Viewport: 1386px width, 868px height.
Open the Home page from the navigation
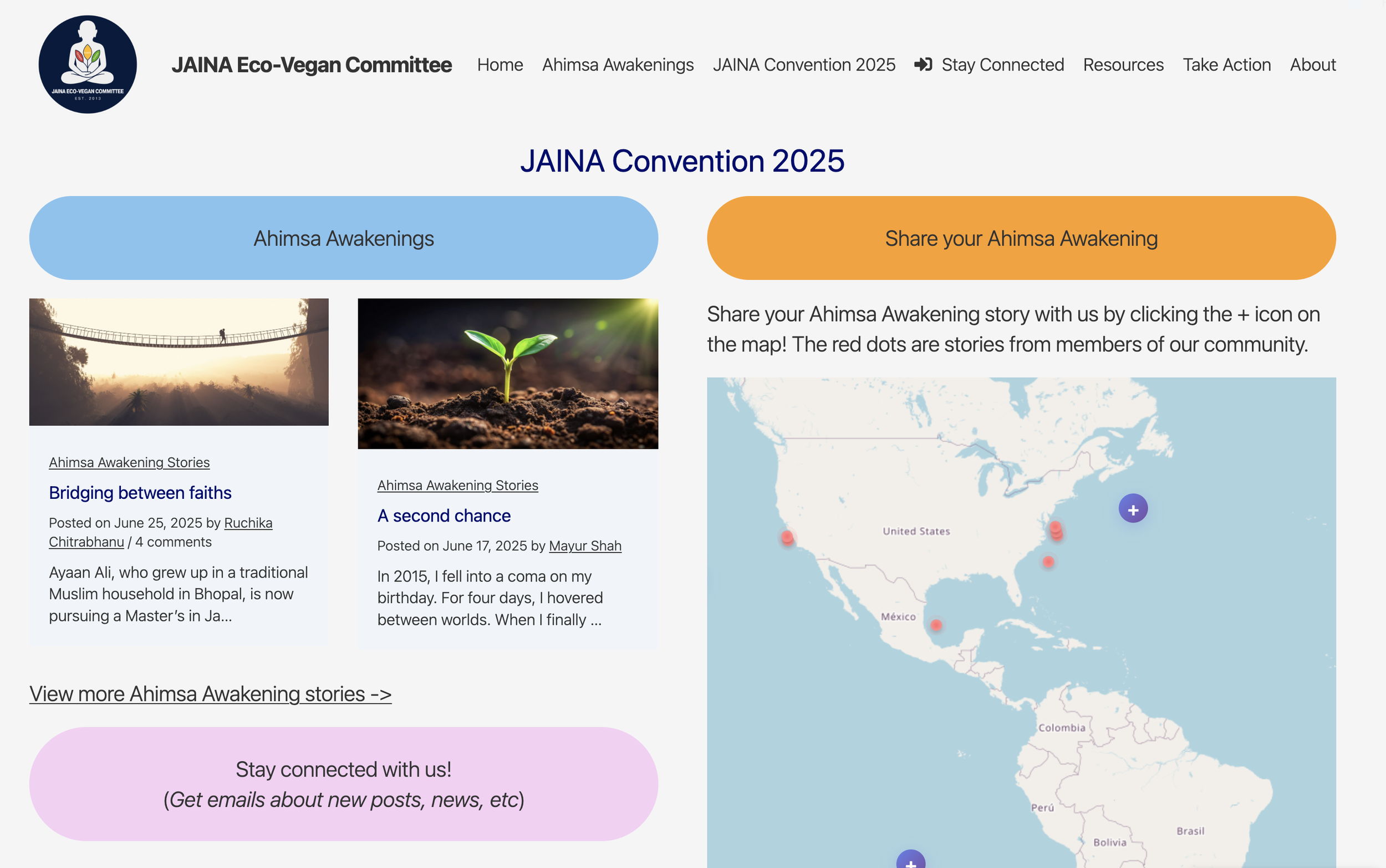coord(500,65)
